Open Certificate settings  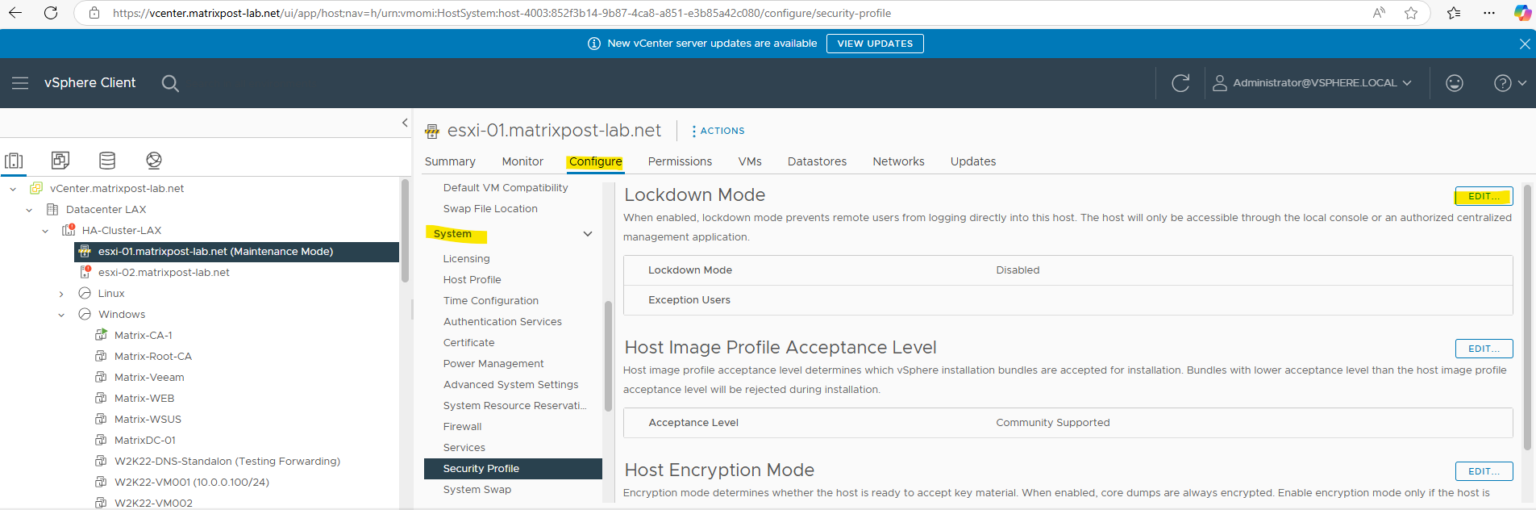tap(469, 342)
